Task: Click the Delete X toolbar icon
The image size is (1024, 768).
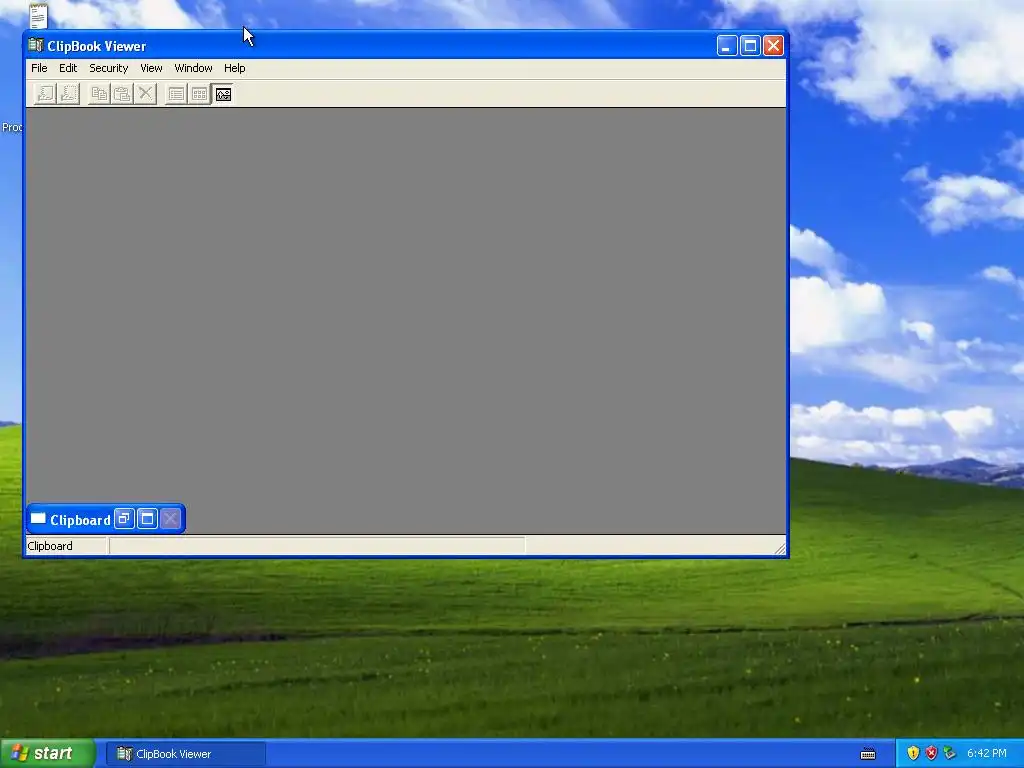Action: [x=146, y=94]
